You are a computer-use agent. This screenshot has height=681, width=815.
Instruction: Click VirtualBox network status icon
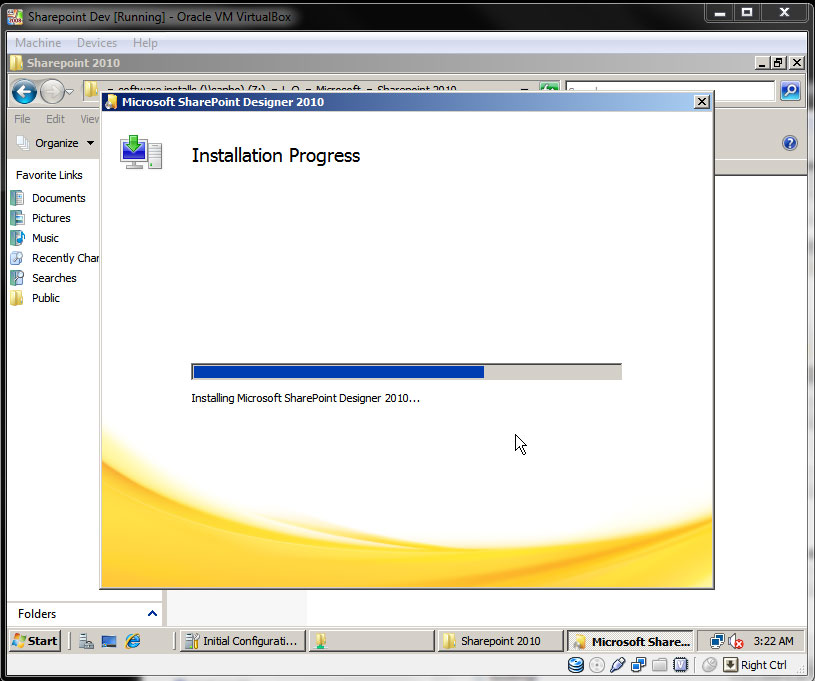pyautogui.click(x=638, y=665)
